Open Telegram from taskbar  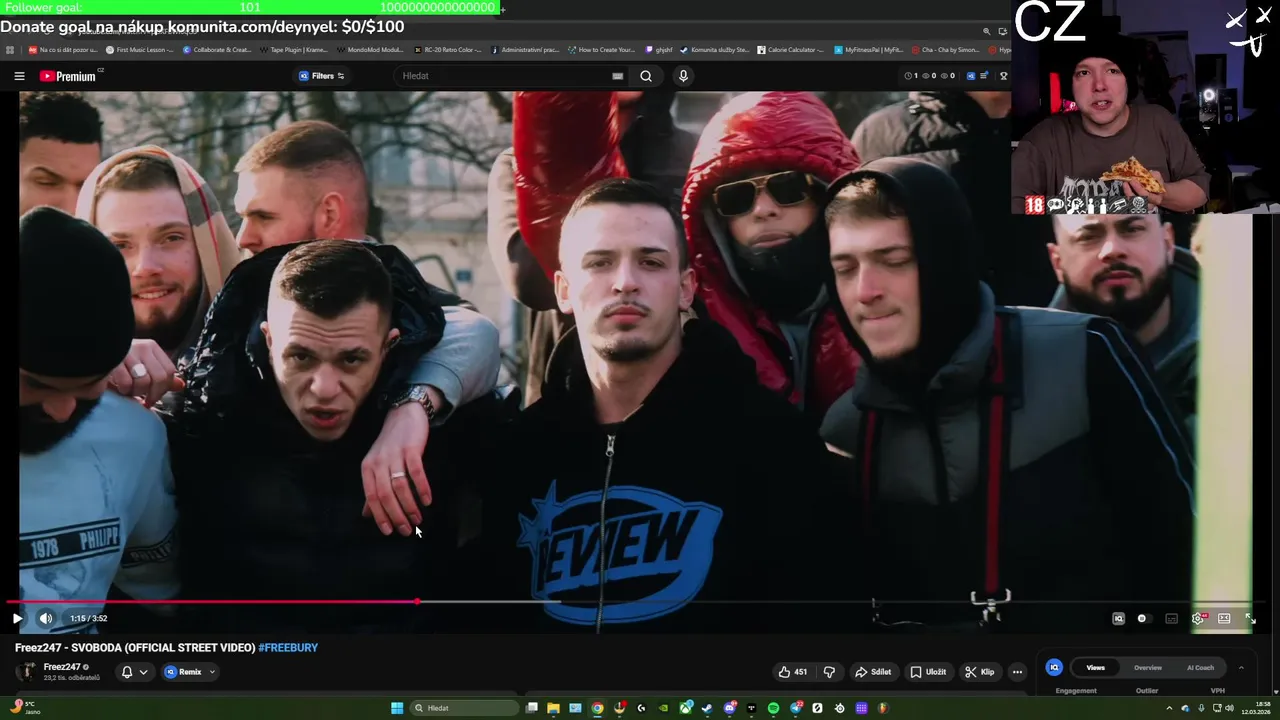[x=795, y=708]
